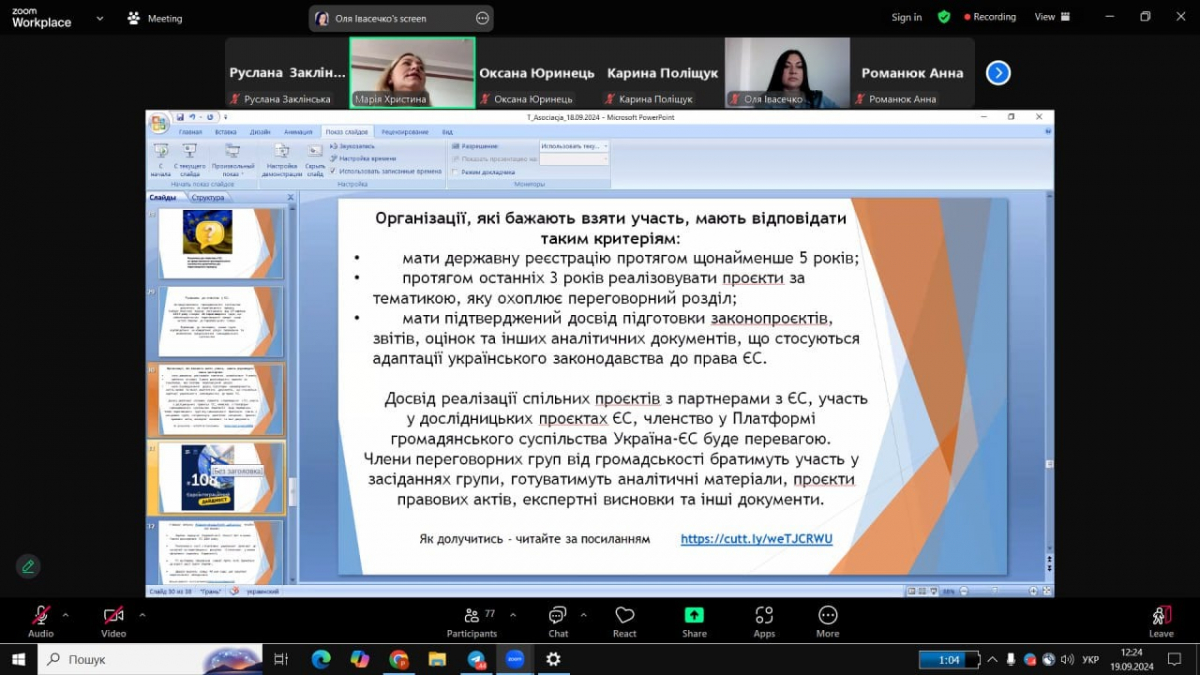
Task: Start the slideshow from the beginning (С начала)
Action: click(163, 155)
